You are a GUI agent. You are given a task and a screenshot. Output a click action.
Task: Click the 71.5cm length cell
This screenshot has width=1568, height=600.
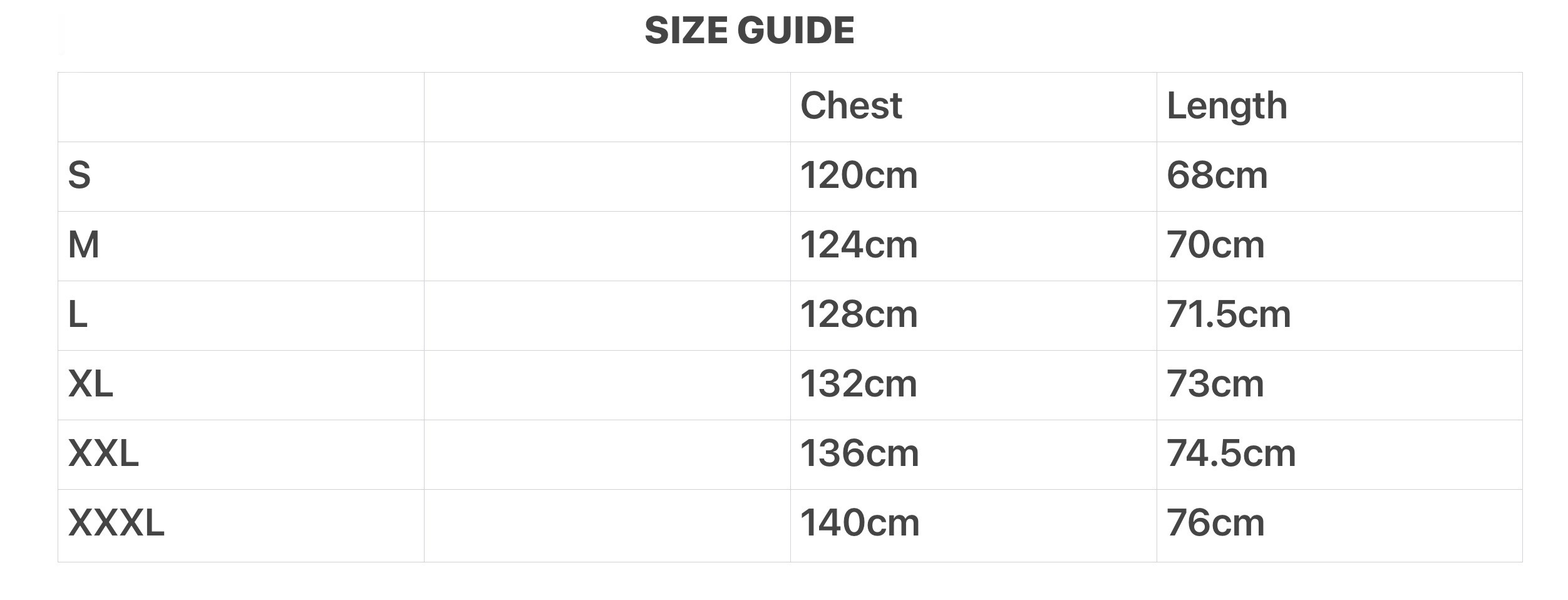tap(1229, 314)
